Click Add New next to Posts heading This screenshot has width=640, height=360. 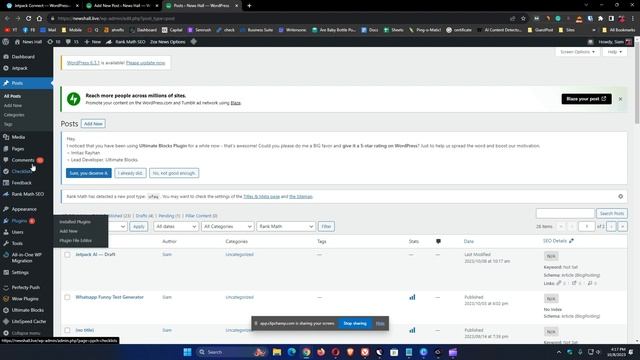(x=93, y=124)
